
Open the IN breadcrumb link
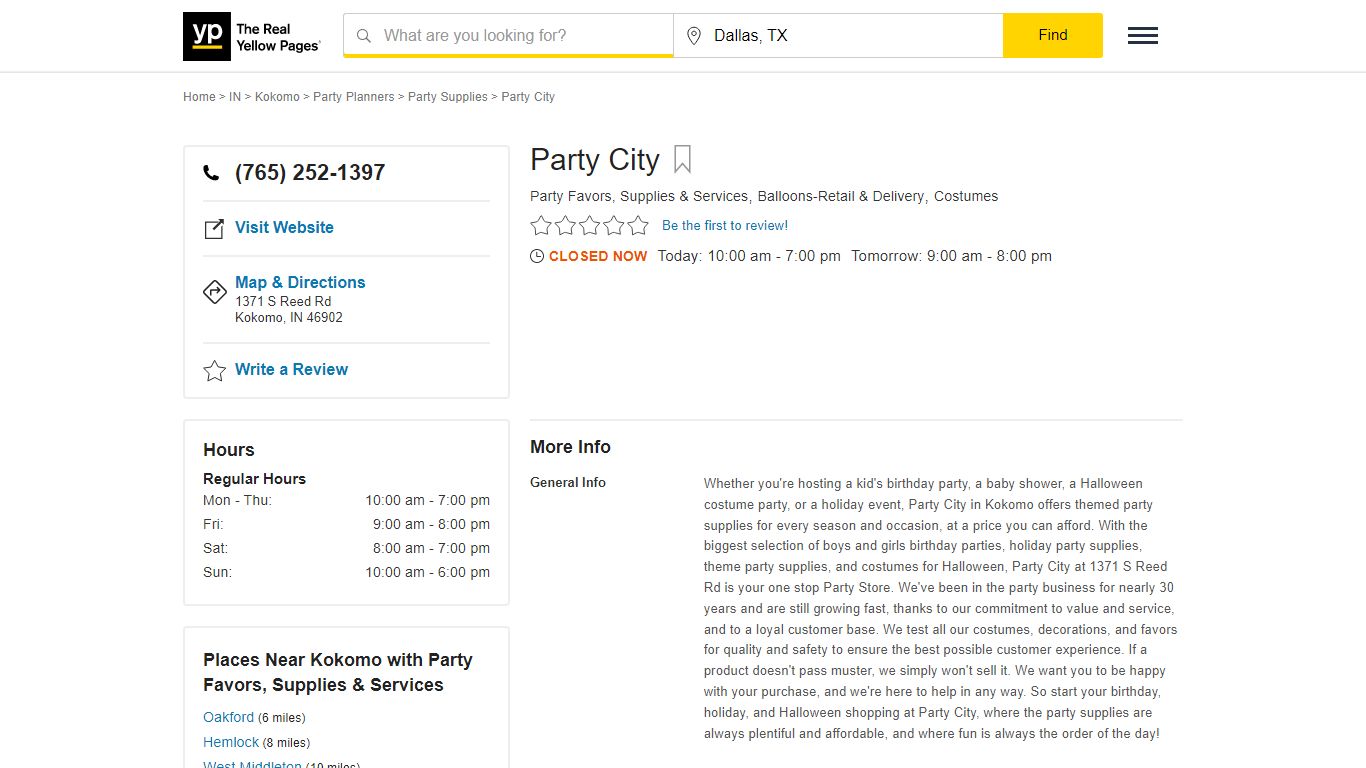click(x=235, y=97)
